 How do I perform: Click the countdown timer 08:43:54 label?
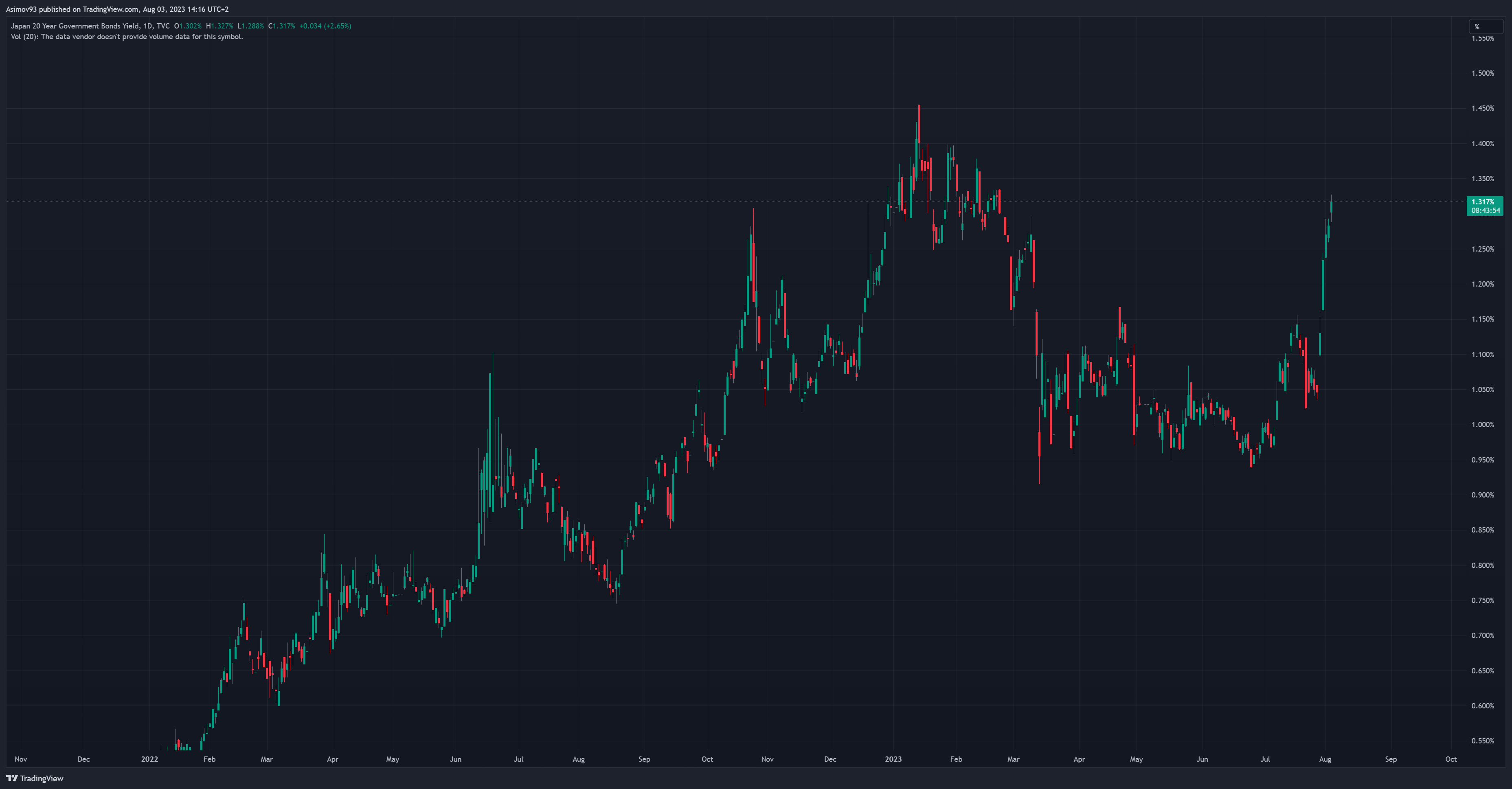coord(1485,210)
